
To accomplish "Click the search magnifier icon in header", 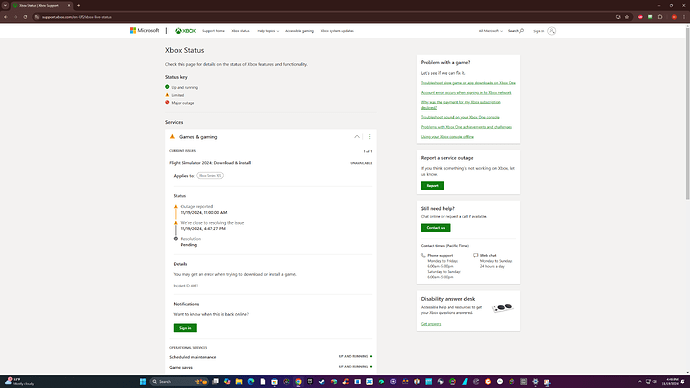I will coord(521,31).
